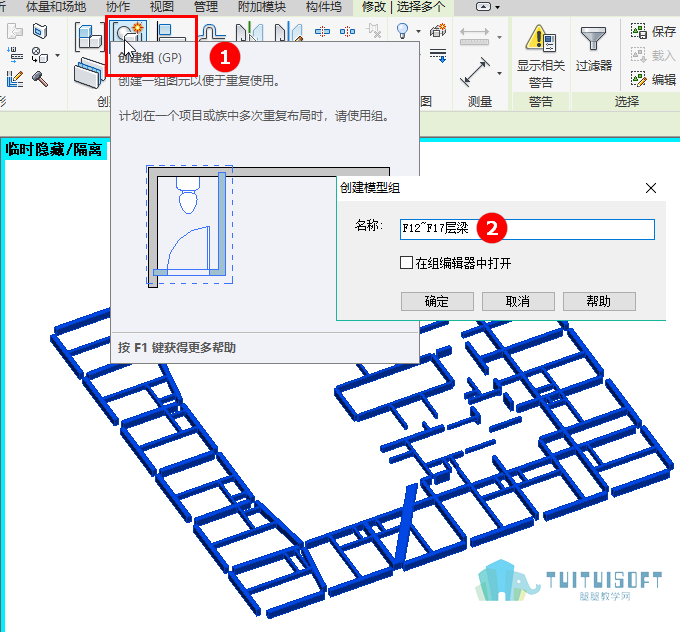Viewport: 680px width, 632px height.
Task: Select the Mirror - Draw Axis tool
Action: pyautogui.click(x=289, y=32)
